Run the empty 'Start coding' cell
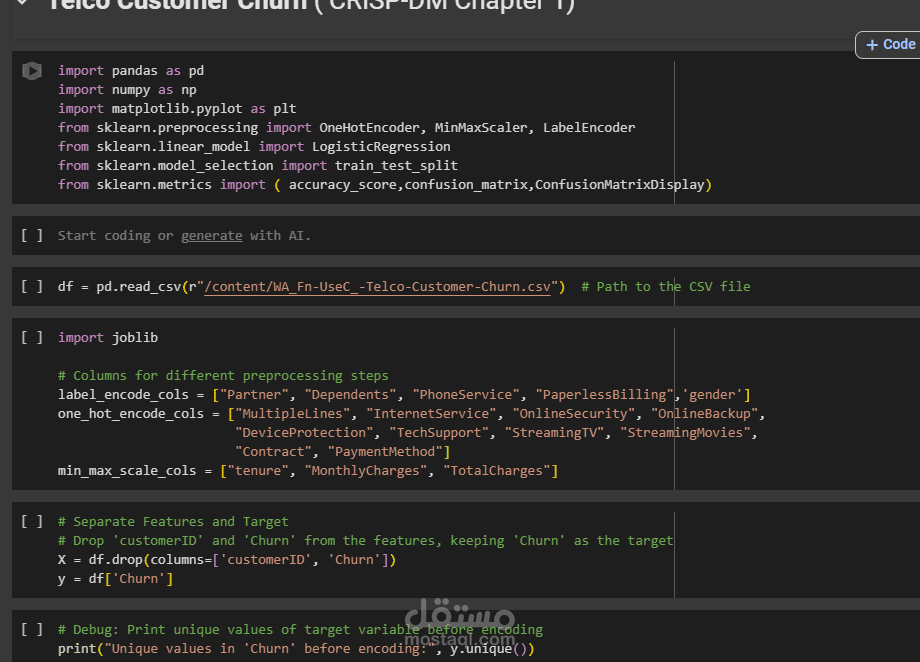 click(32, 236)
